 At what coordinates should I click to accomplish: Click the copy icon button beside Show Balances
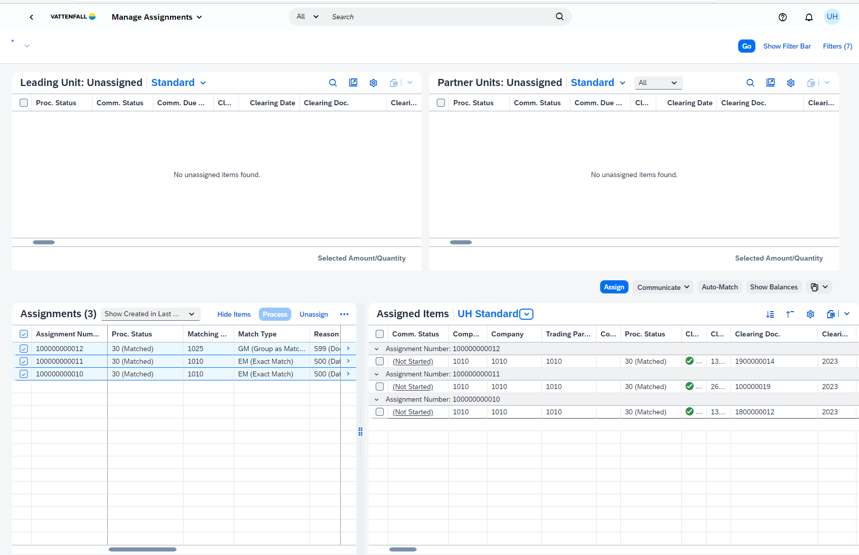pos(819,287)
